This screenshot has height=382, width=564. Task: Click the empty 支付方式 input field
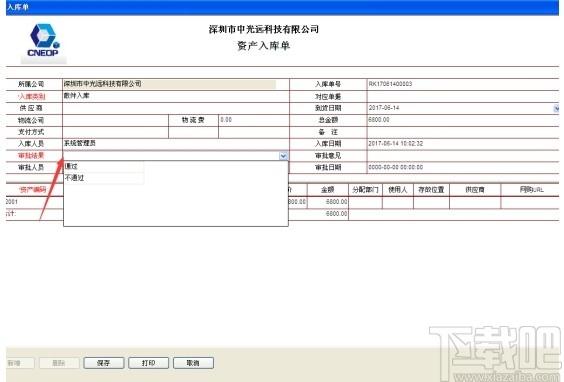pos(115,132)
